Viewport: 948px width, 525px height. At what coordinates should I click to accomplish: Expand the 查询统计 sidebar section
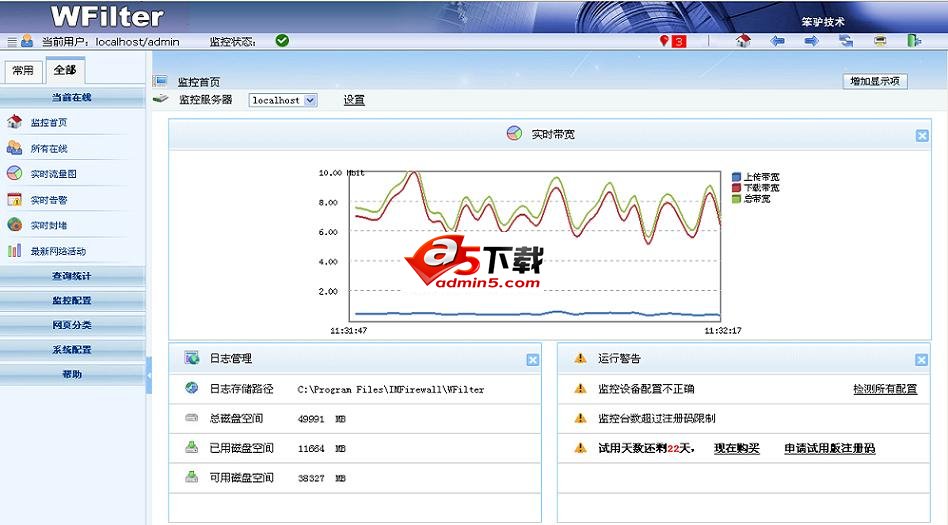tap(72, 276)
